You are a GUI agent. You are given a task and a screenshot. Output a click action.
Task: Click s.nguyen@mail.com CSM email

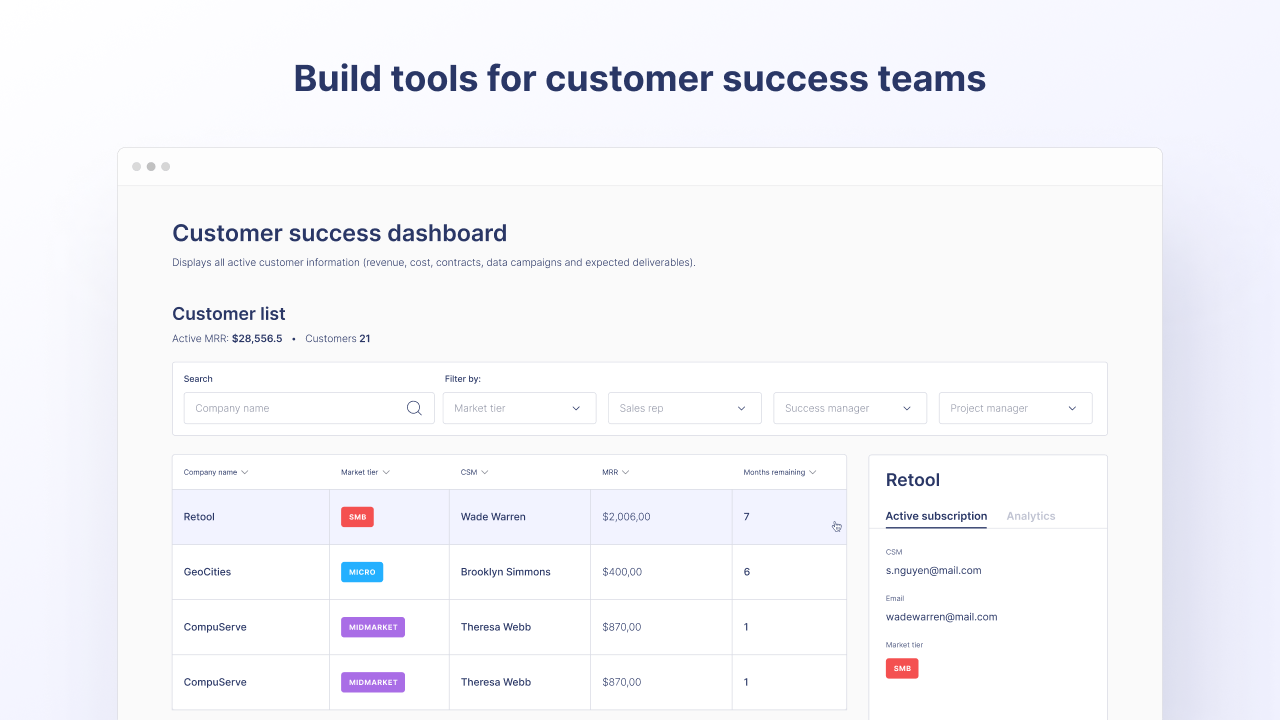tap(933, 570)
